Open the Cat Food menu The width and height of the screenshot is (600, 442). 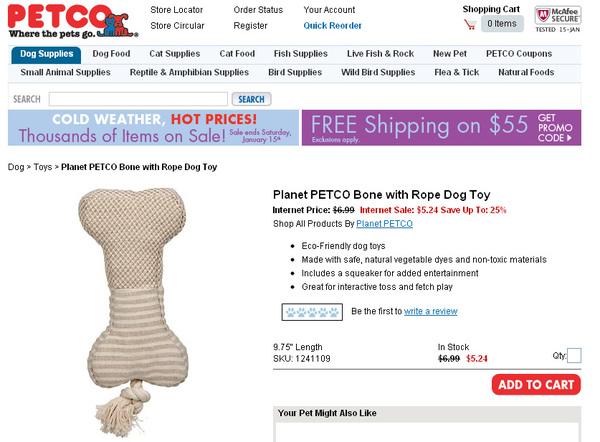click(x=237, y=54)
